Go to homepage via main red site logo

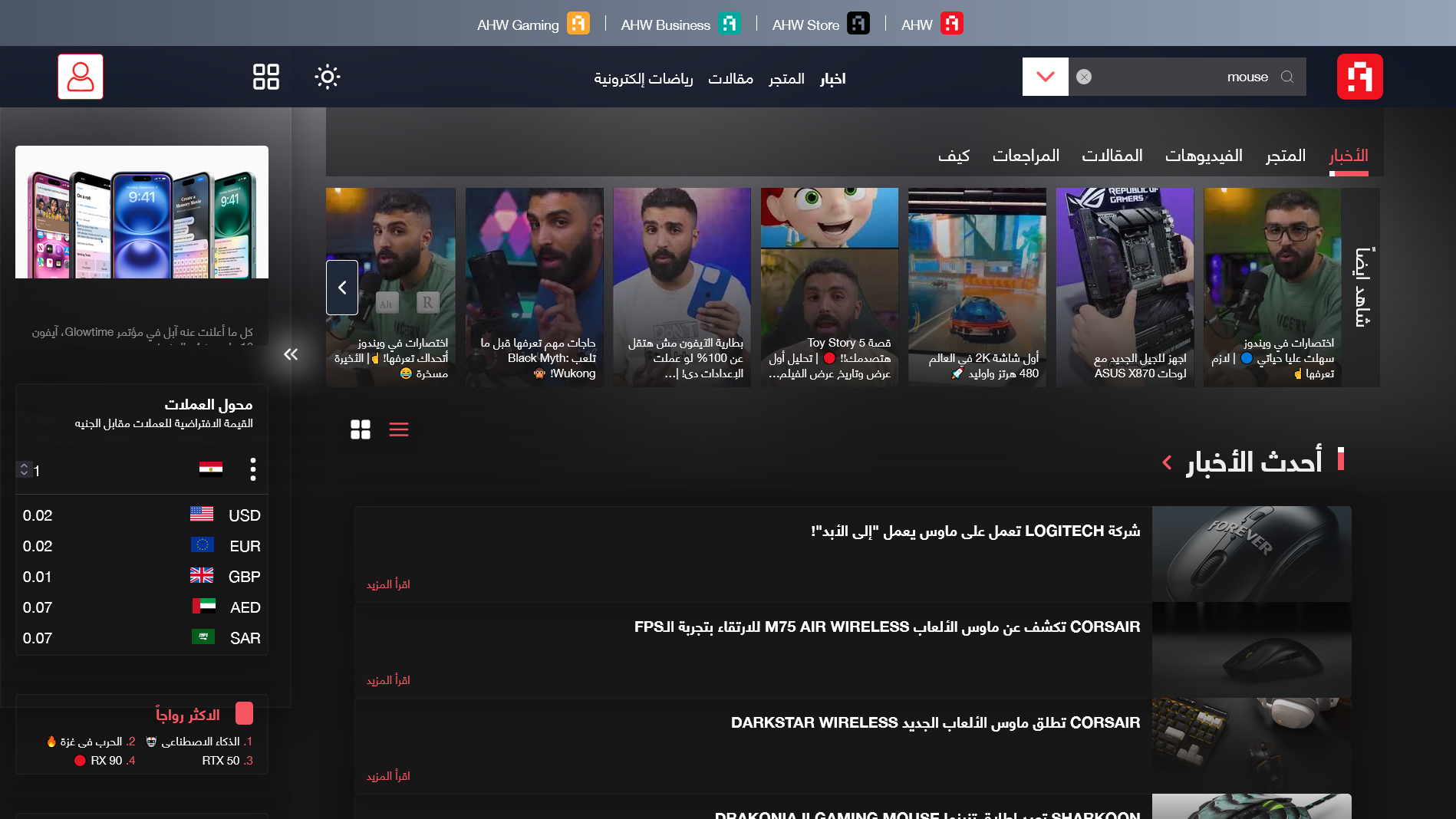(x=1360, y=77)
